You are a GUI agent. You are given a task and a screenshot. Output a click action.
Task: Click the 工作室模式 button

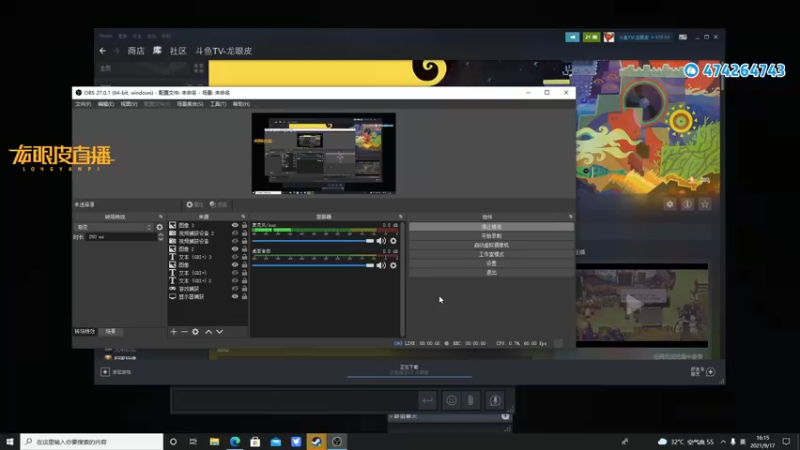click(x=491, y=254)
